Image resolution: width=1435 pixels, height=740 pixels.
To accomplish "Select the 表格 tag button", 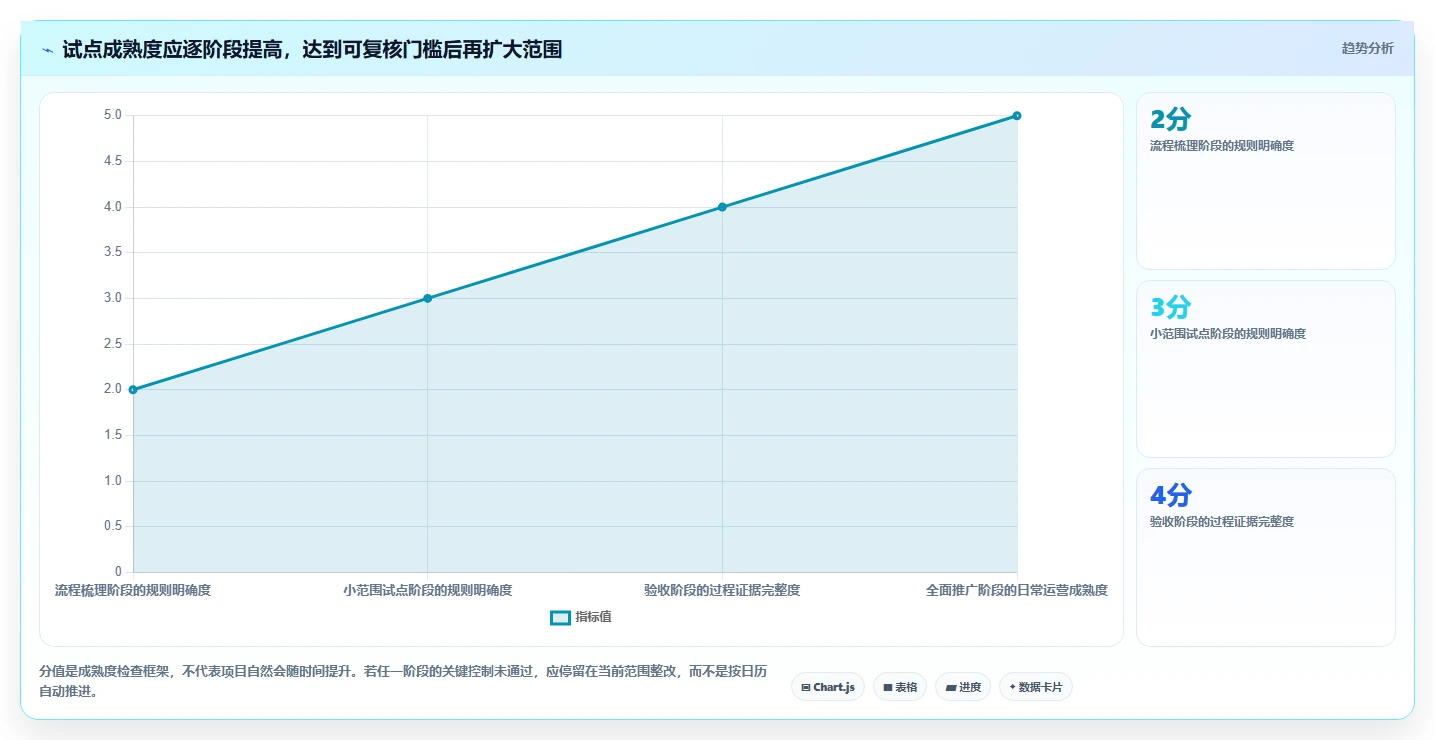I will point(900,687).
